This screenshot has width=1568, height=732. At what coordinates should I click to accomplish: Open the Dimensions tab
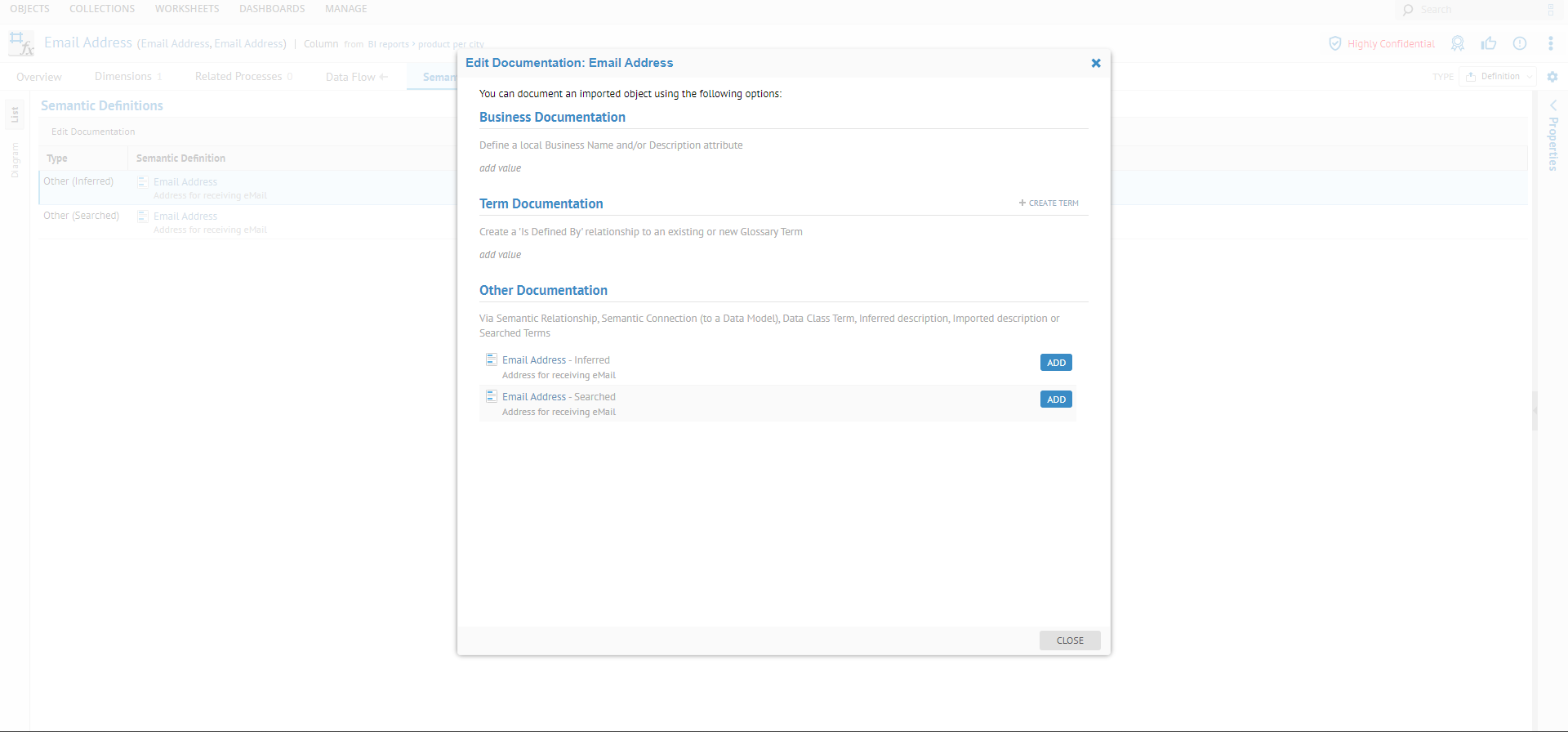pos(123,77)
